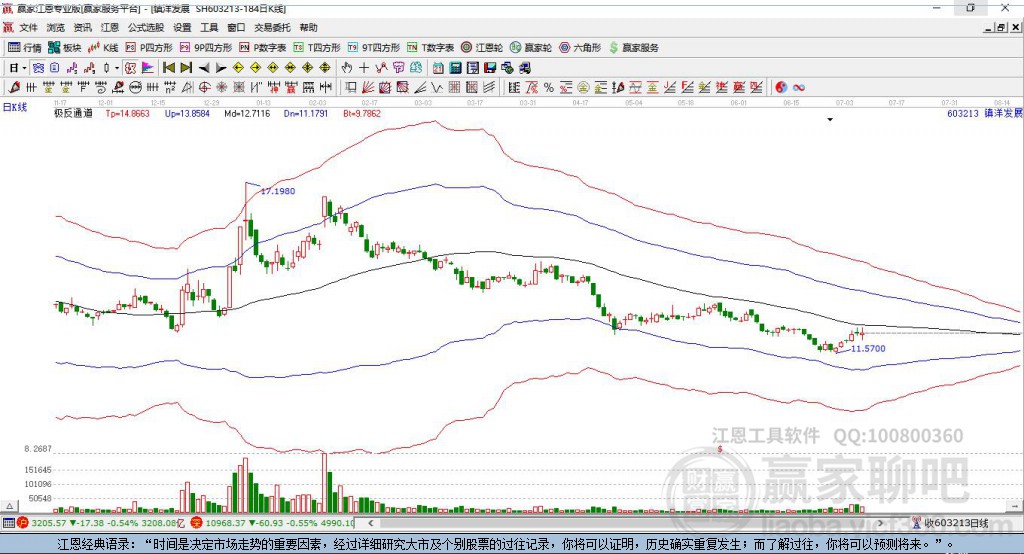Restore the inner chart window
This screenshot has width=1024, height=554.
click(x=1001, y=27)
